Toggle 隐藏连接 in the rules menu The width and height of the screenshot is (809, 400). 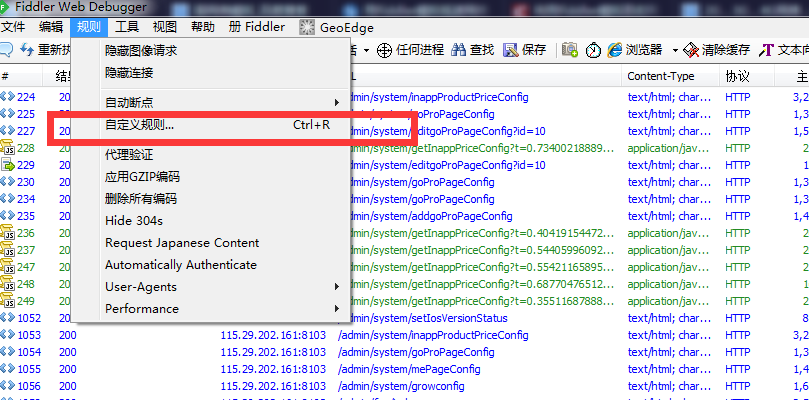click(211, 73)
